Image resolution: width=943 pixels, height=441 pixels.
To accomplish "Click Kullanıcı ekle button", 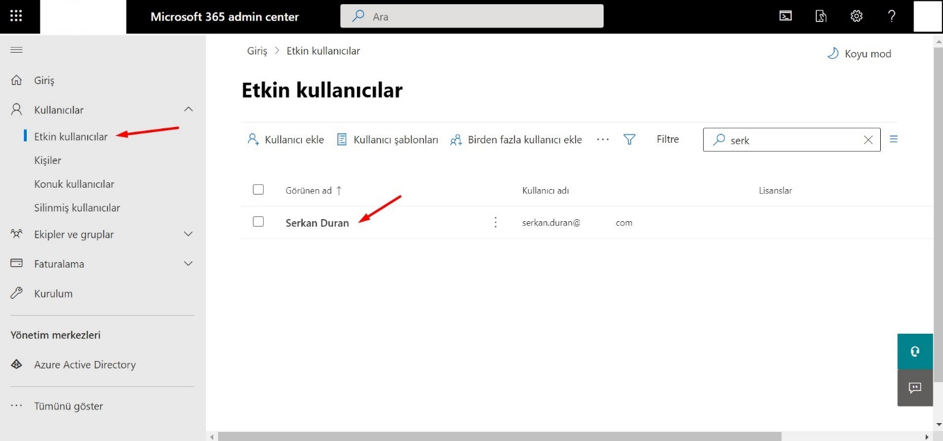I will coord(286,140).
